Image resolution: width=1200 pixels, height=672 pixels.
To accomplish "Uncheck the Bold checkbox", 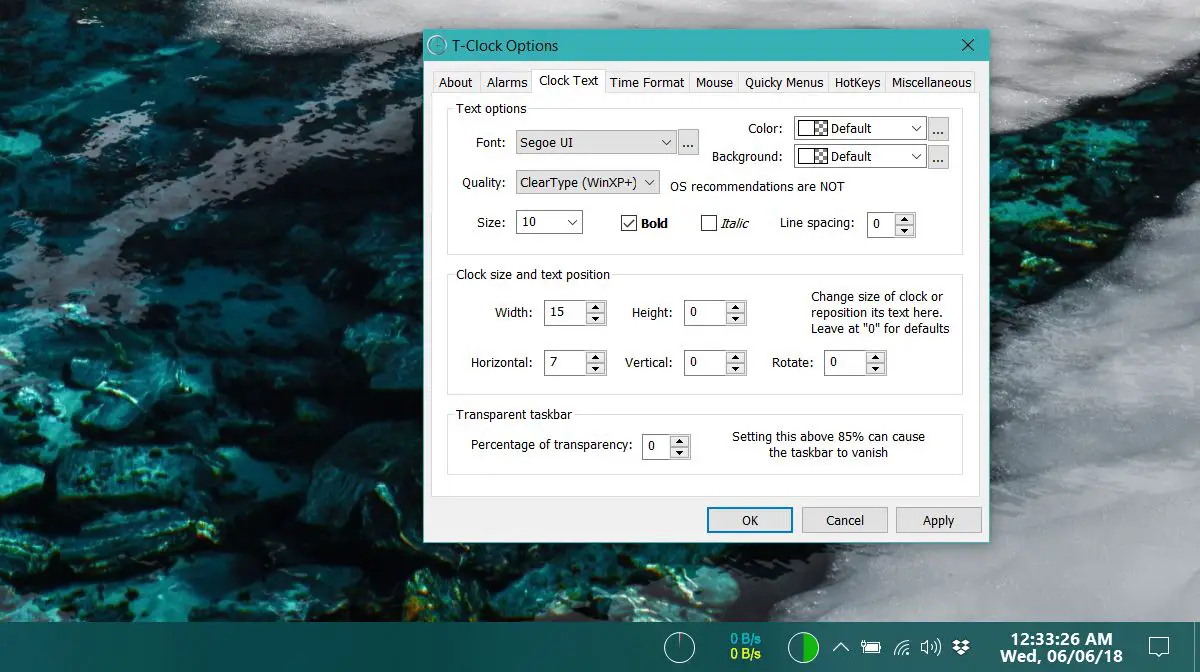I will 629,223.
